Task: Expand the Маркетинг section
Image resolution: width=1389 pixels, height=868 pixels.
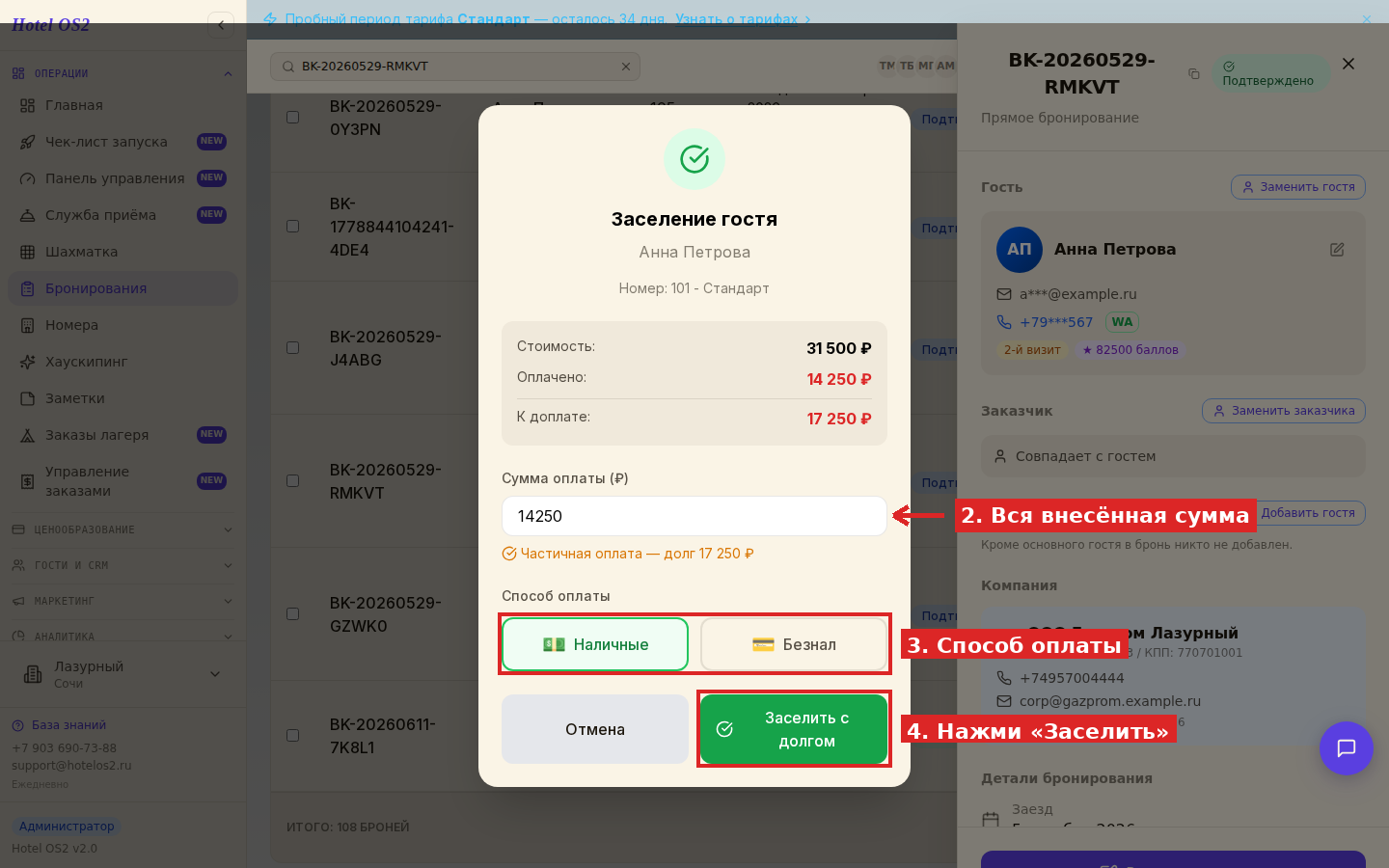Action: pyautogui.click(x=123, y=601)
